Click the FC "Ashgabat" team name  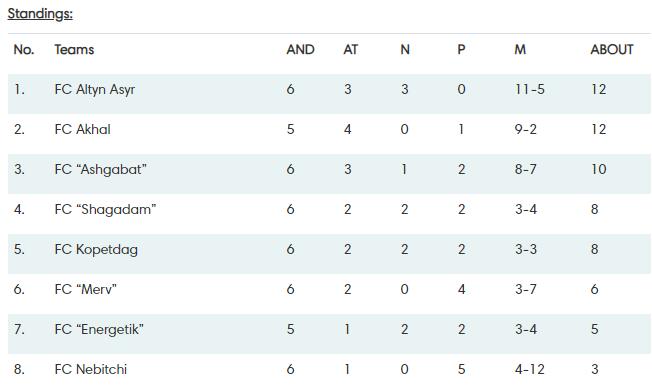(x=100, y=169)
